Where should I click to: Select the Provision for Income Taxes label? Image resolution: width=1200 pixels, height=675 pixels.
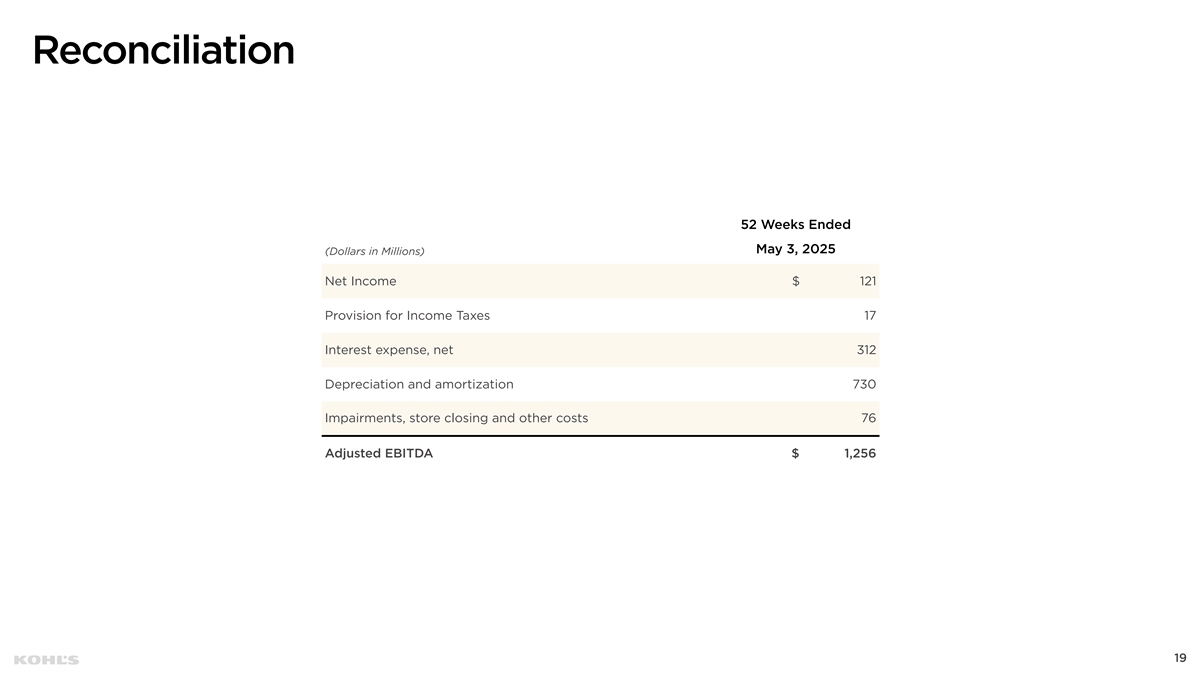(x=407, y=316)
